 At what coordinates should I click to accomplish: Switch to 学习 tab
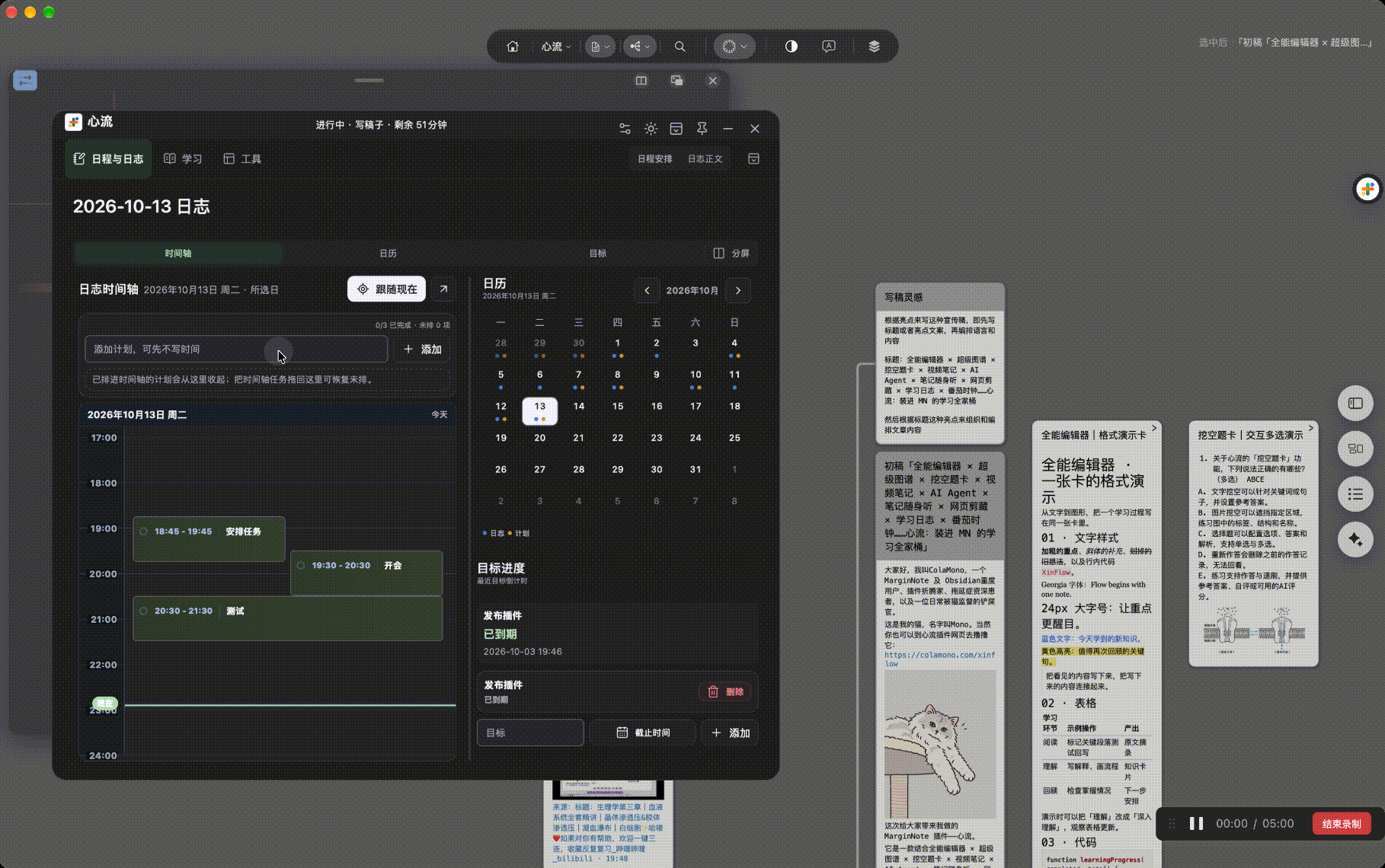point(183,159)
